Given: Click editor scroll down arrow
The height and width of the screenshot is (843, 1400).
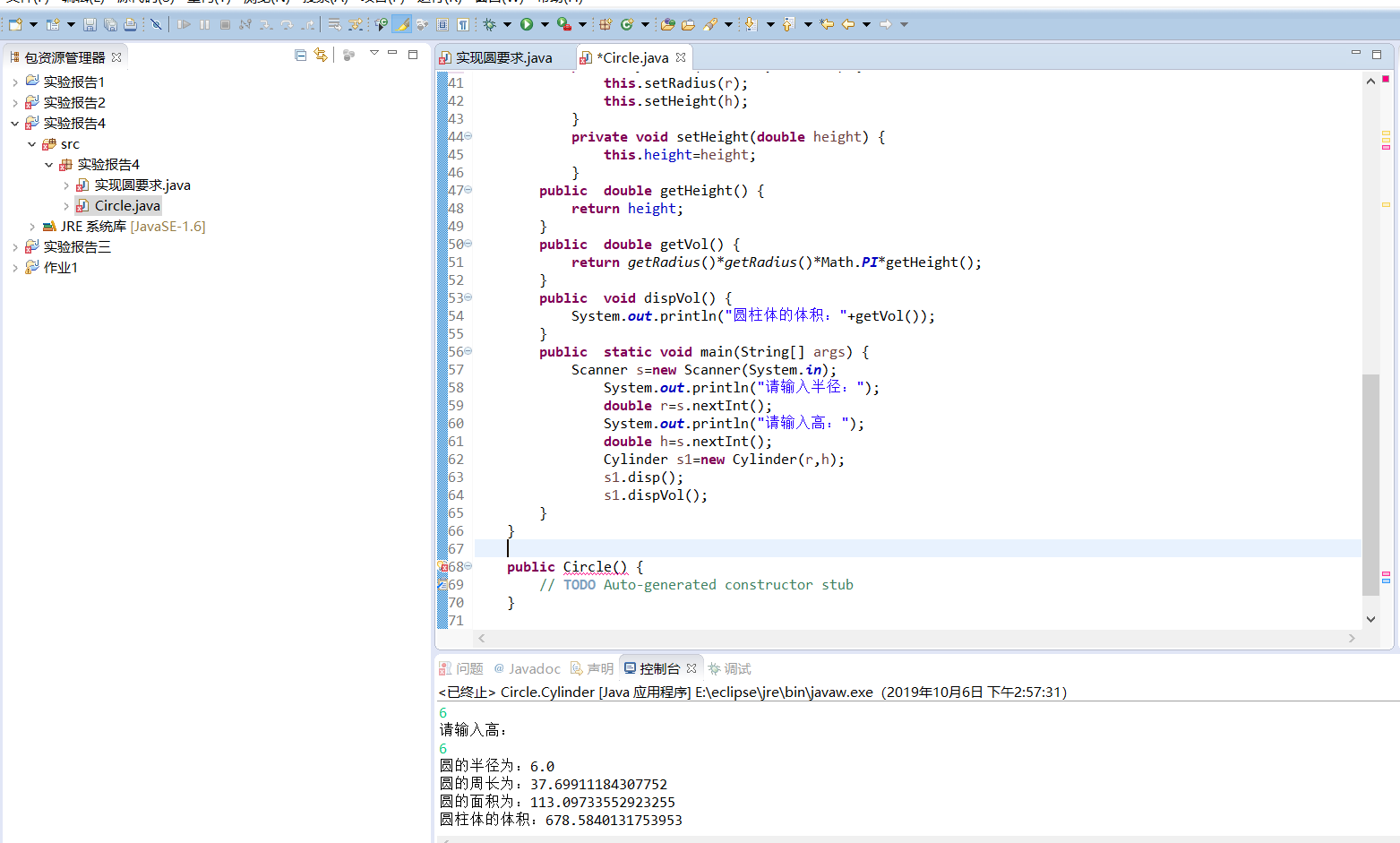Looking at the screenshot, I should tap(1370, 619).
